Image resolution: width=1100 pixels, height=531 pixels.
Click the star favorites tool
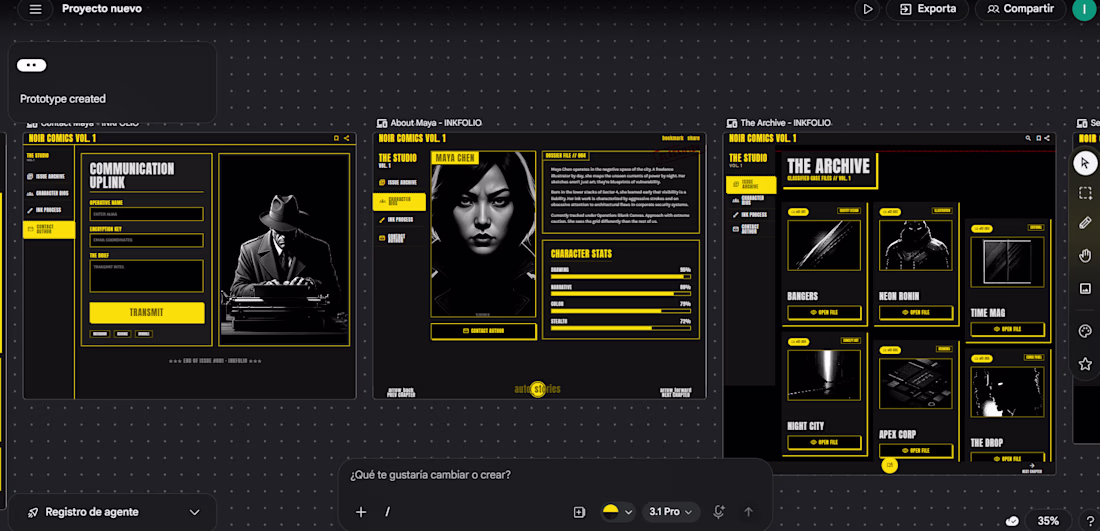click(1085, 364)
